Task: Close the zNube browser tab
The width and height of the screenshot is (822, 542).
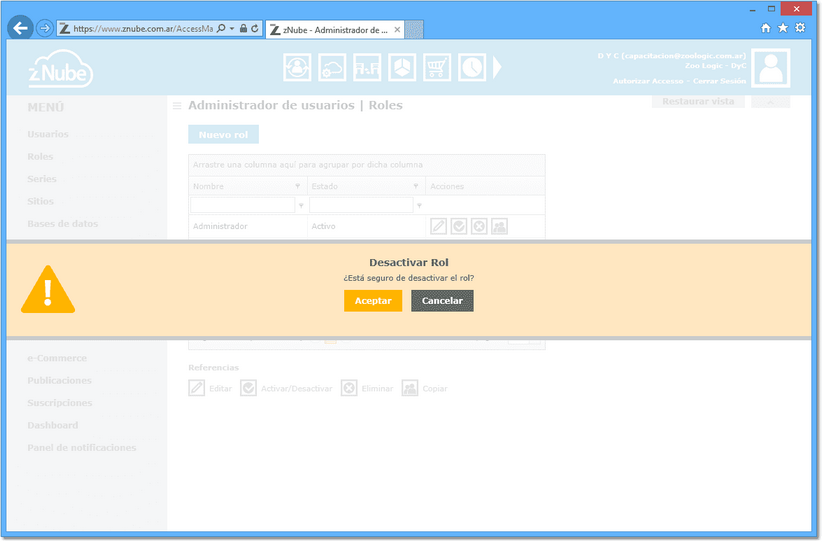Action: click(397, 30)
